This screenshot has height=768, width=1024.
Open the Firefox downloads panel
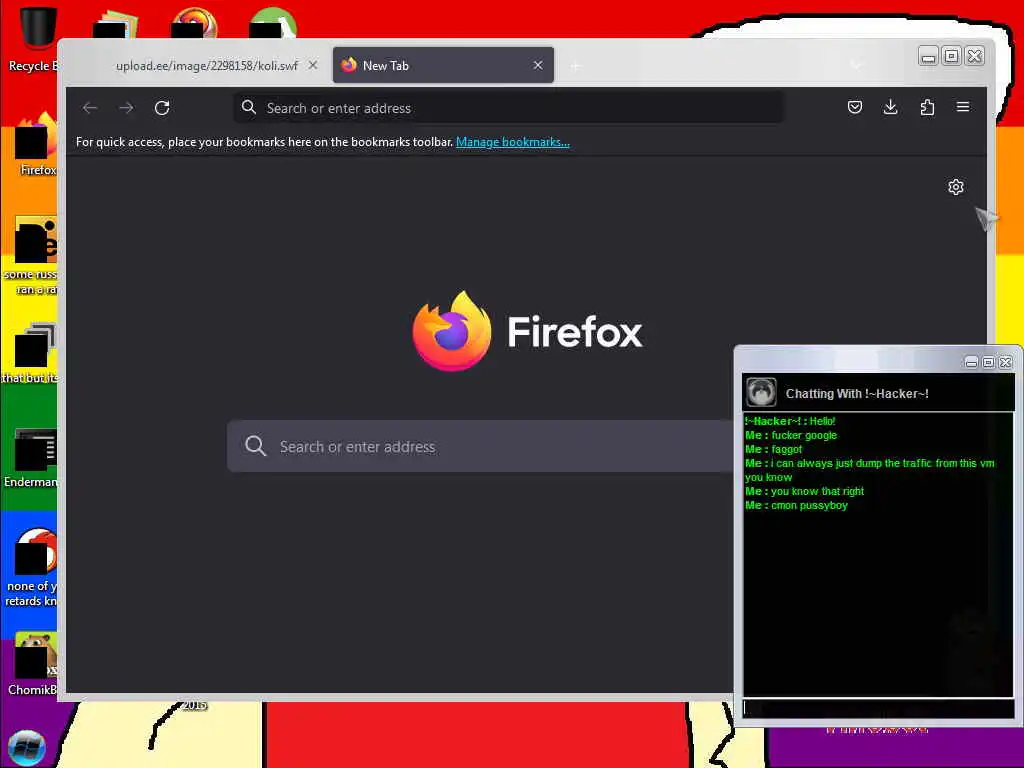tap(890, 107)
